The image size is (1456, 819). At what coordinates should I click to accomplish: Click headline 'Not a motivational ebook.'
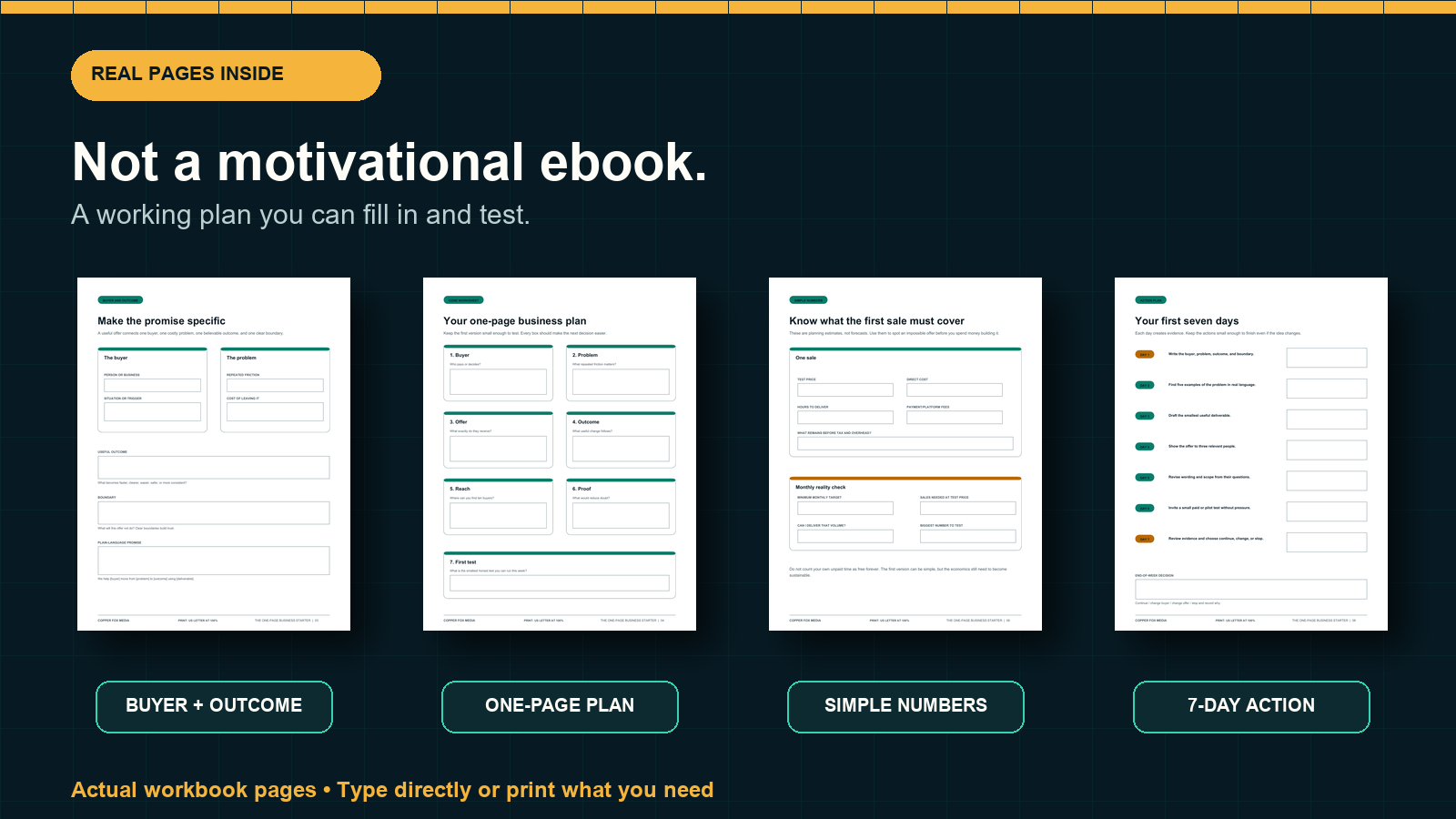pos(389,162)
